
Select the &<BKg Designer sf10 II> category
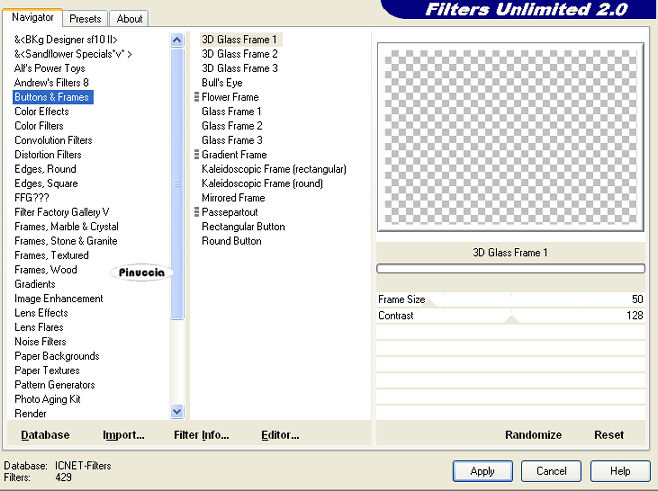point(66,39)
